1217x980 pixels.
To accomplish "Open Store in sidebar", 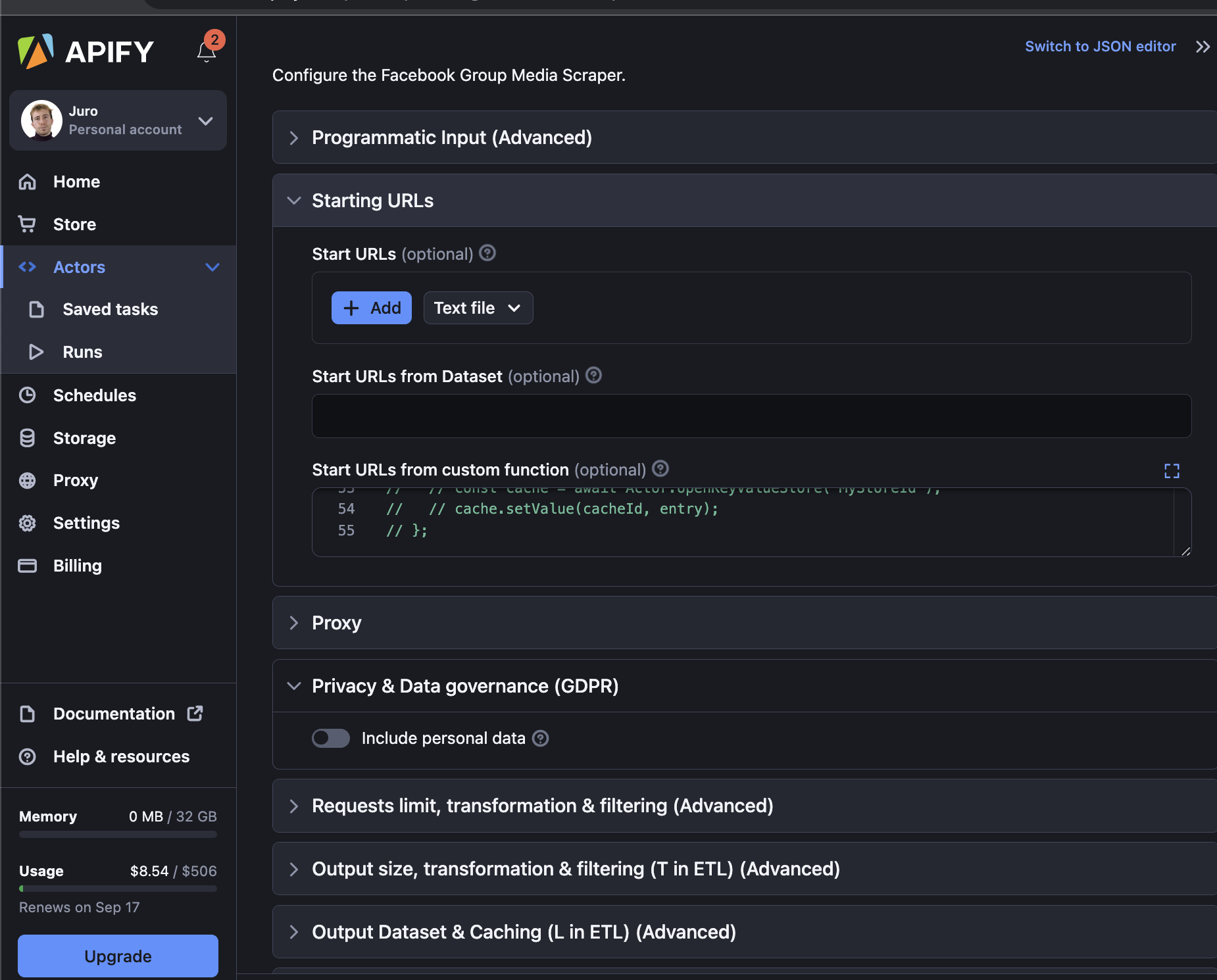I will click(75, 224).
